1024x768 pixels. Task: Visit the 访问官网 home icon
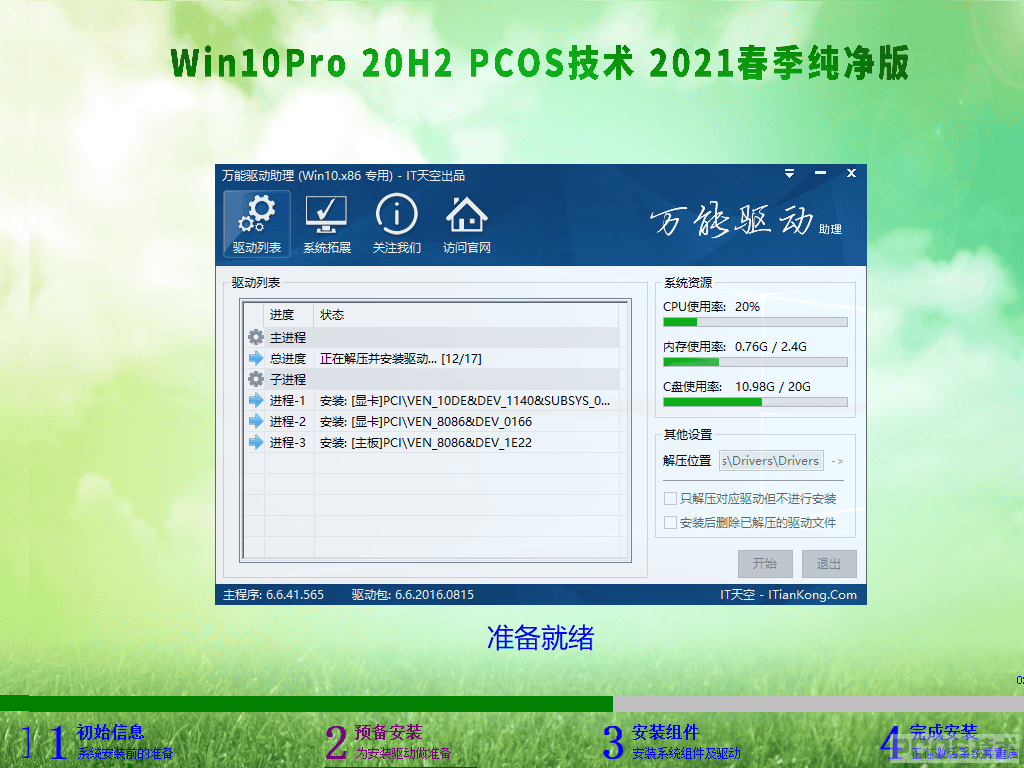tap(466, 223)
